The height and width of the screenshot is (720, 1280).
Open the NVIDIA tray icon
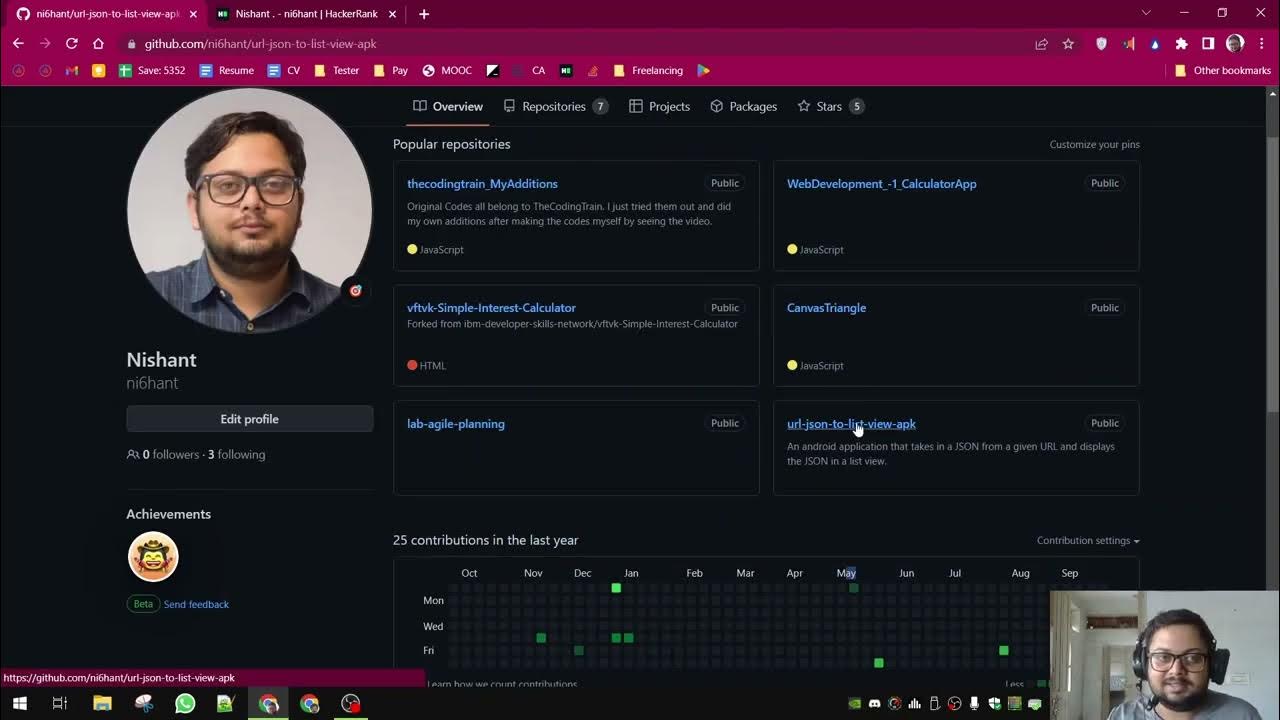(x=855, y=704)
